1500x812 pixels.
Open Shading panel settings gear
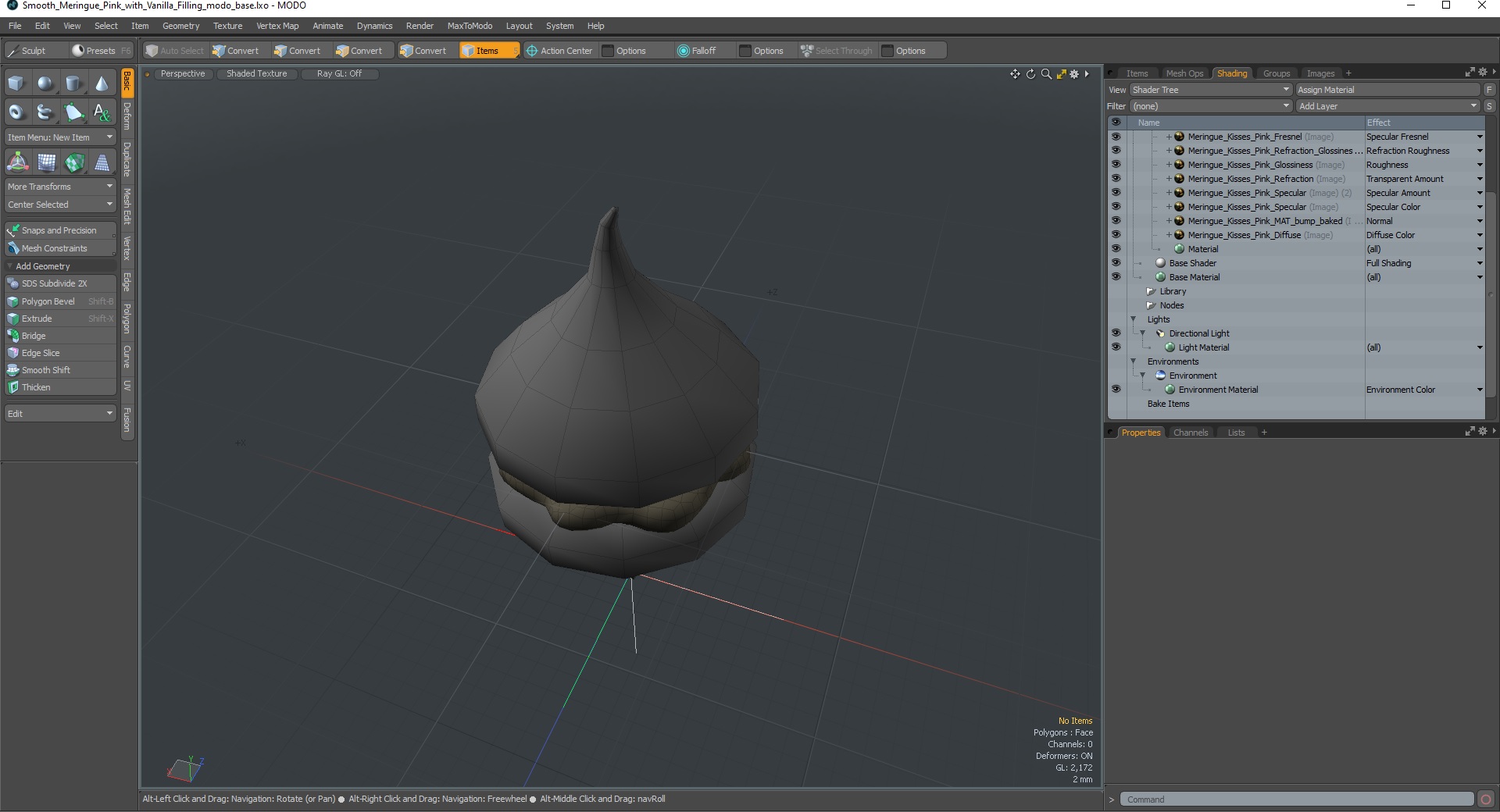click(x=1482, y=73)
